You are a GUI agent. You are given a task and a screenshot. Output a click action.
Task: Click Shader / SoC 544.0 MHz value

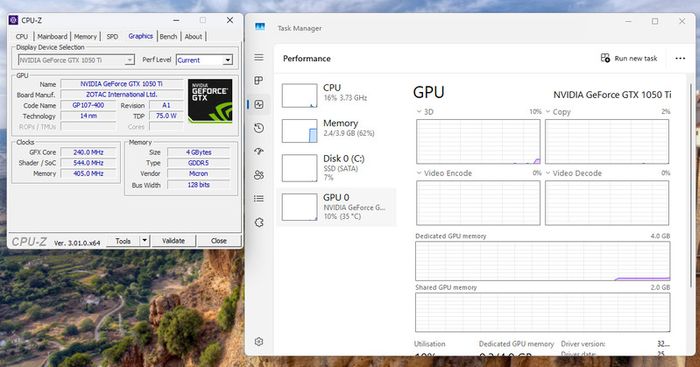point(88,163)
